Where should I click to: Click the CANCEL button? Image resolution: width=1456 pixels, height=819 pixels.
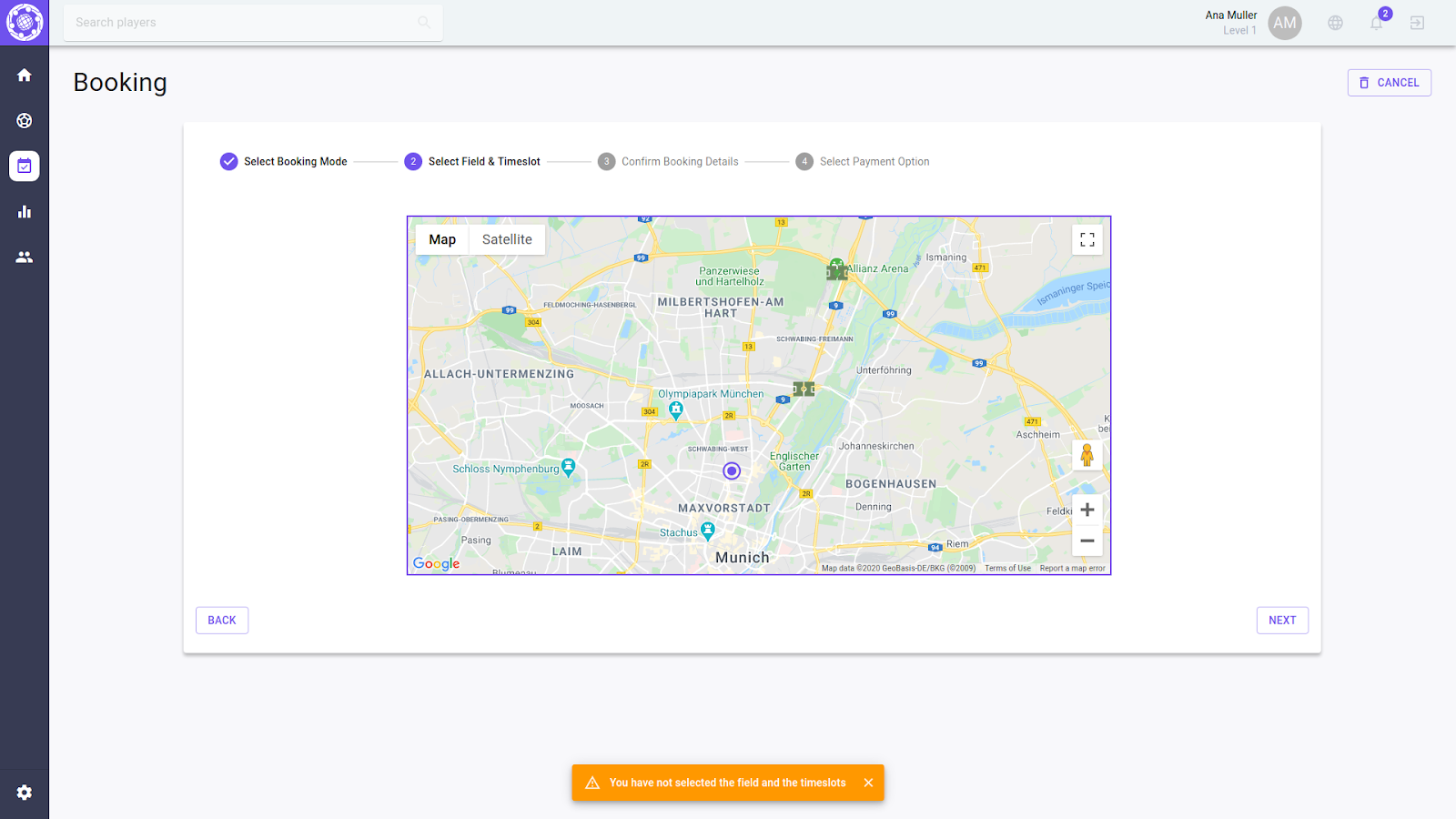[1390, 83]
